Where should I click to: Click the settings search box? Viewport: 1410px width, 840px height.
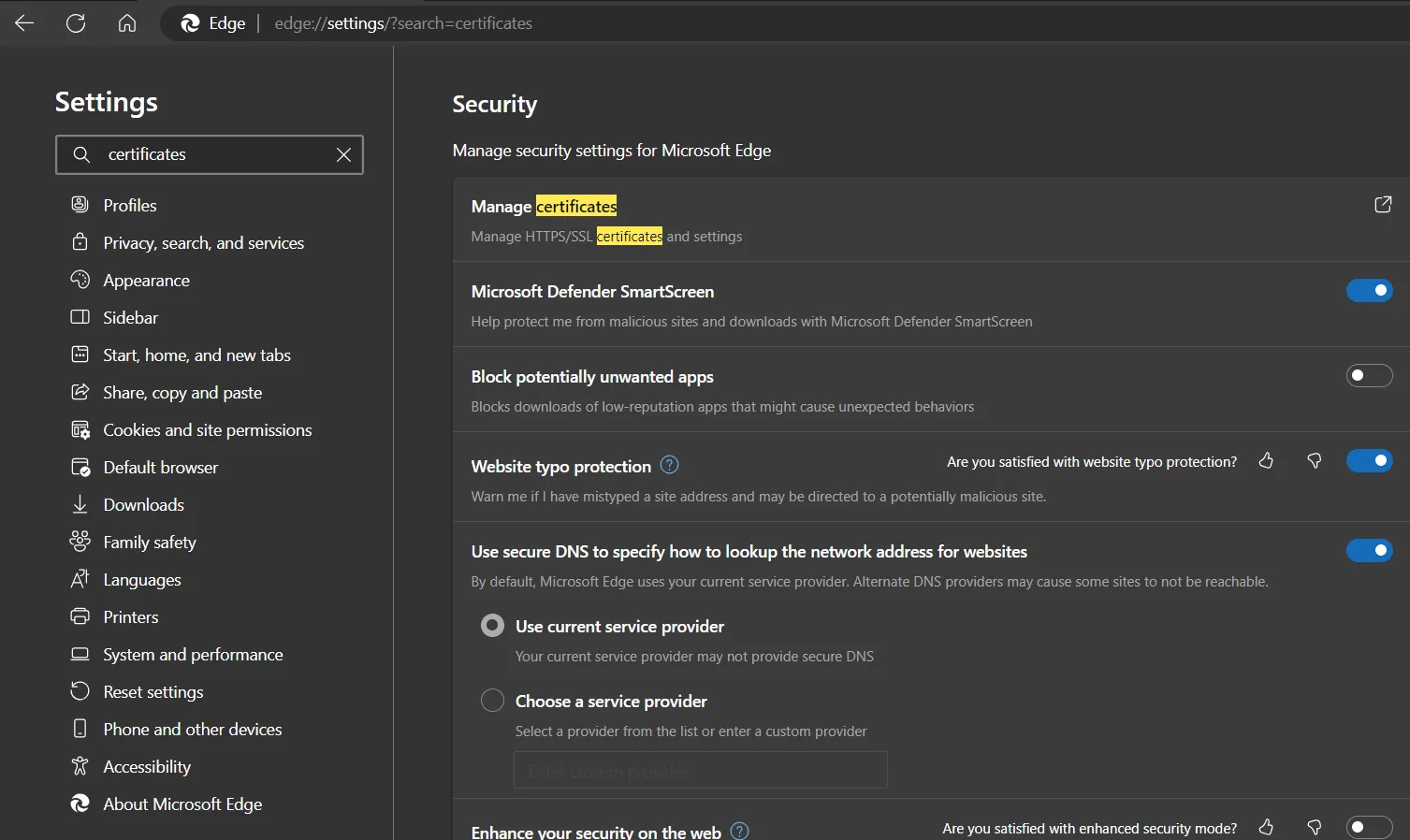[x=215, y=155]
